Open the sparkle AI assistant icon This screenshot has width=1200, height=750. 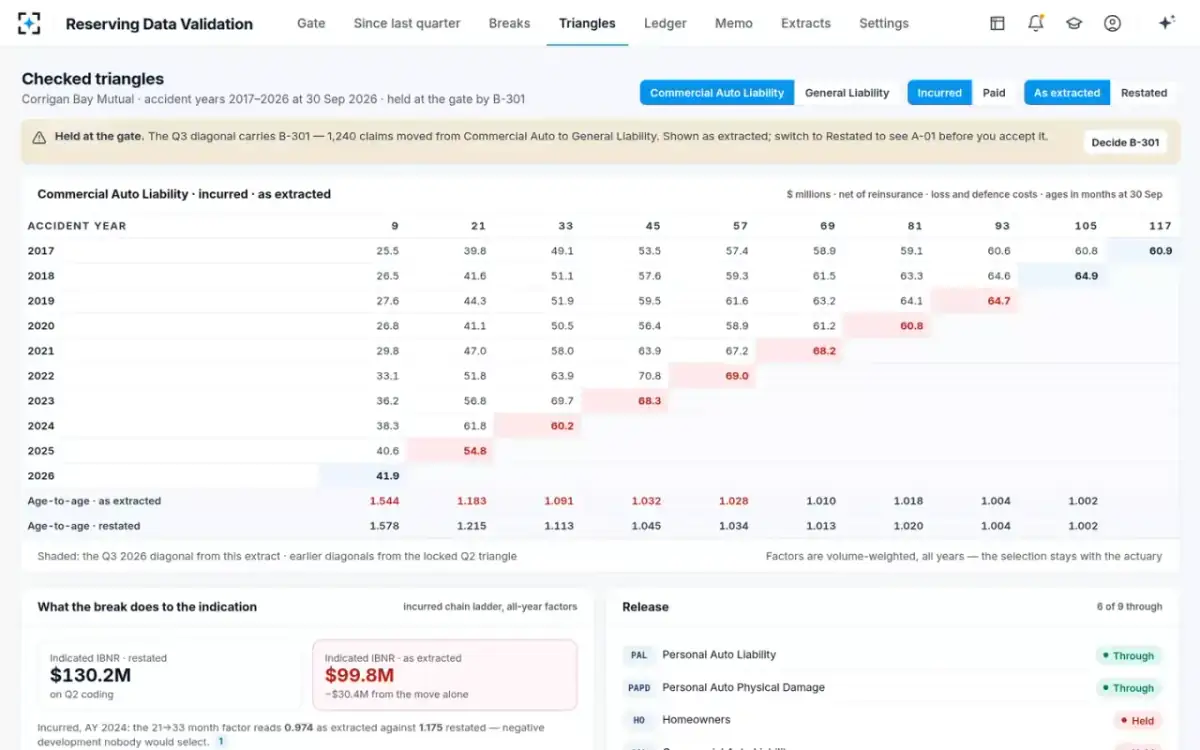(x=1166, y=23)
